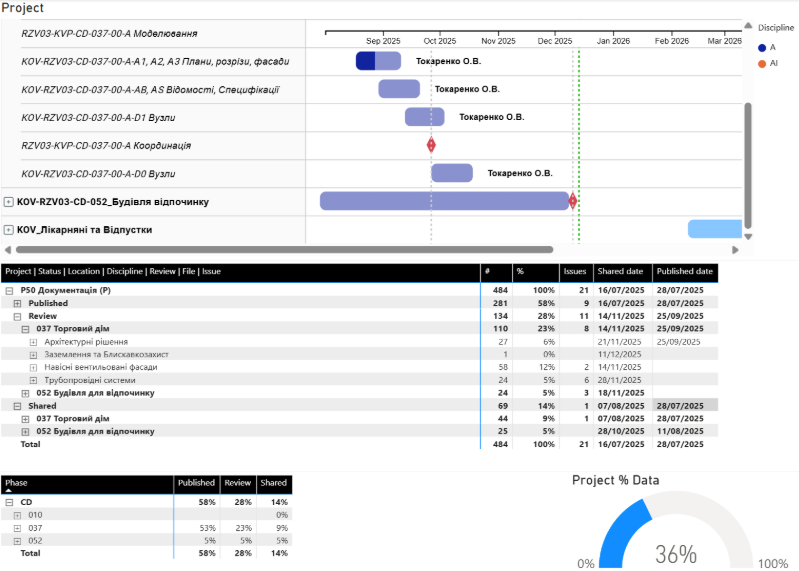Sort by the % column header

[536, 272]
